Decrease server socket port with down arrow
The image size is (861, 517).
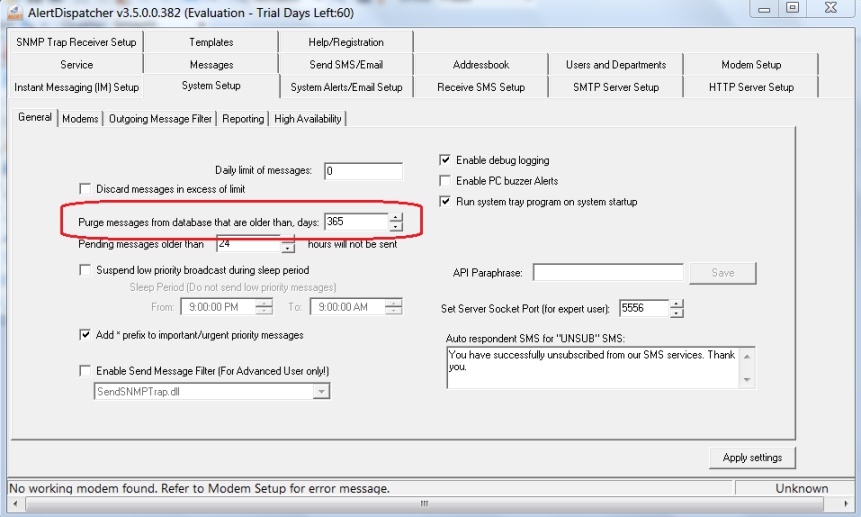pos(676,313)
